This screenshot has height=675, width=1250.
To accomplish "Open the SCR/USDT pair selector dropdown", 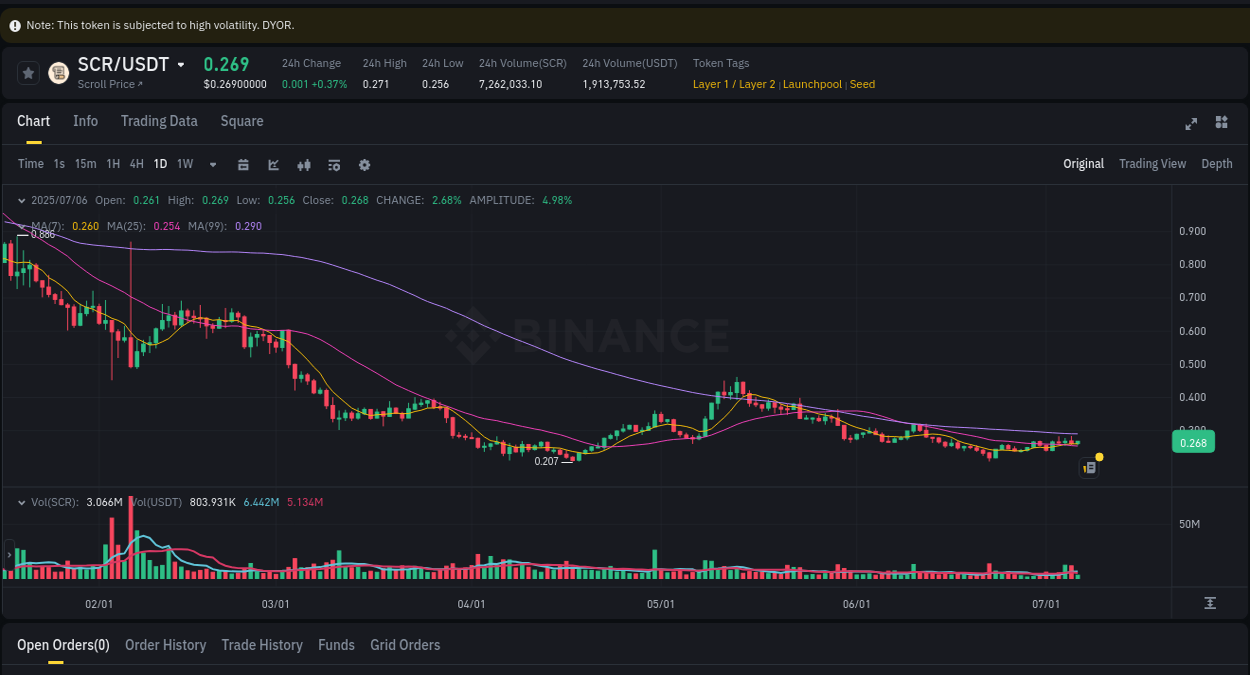I will click(x=180, y=64).
